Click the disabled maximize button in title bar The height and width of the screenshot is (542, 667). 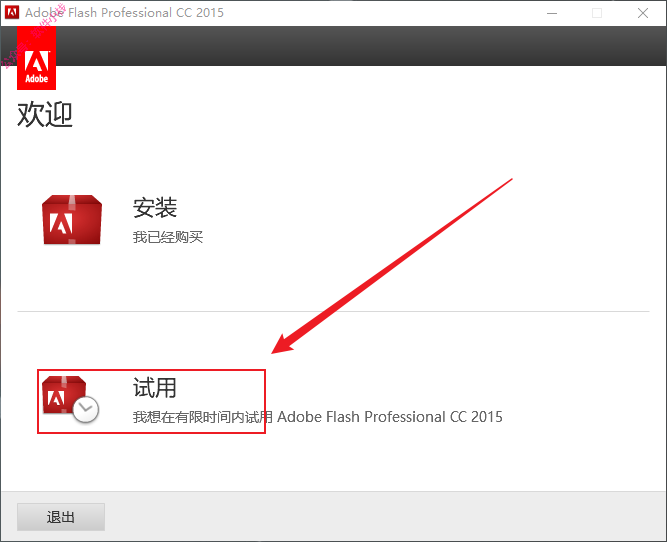tap(597, 13)
